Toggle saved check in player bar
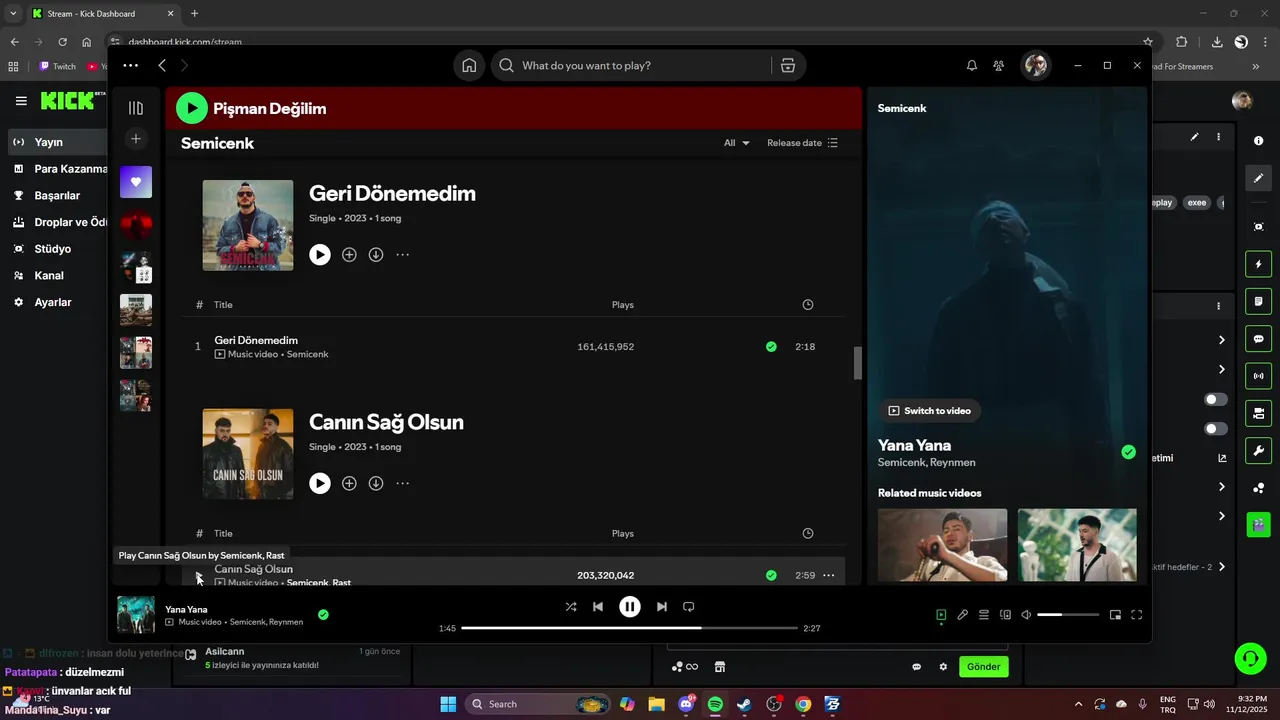 point(323,615)
